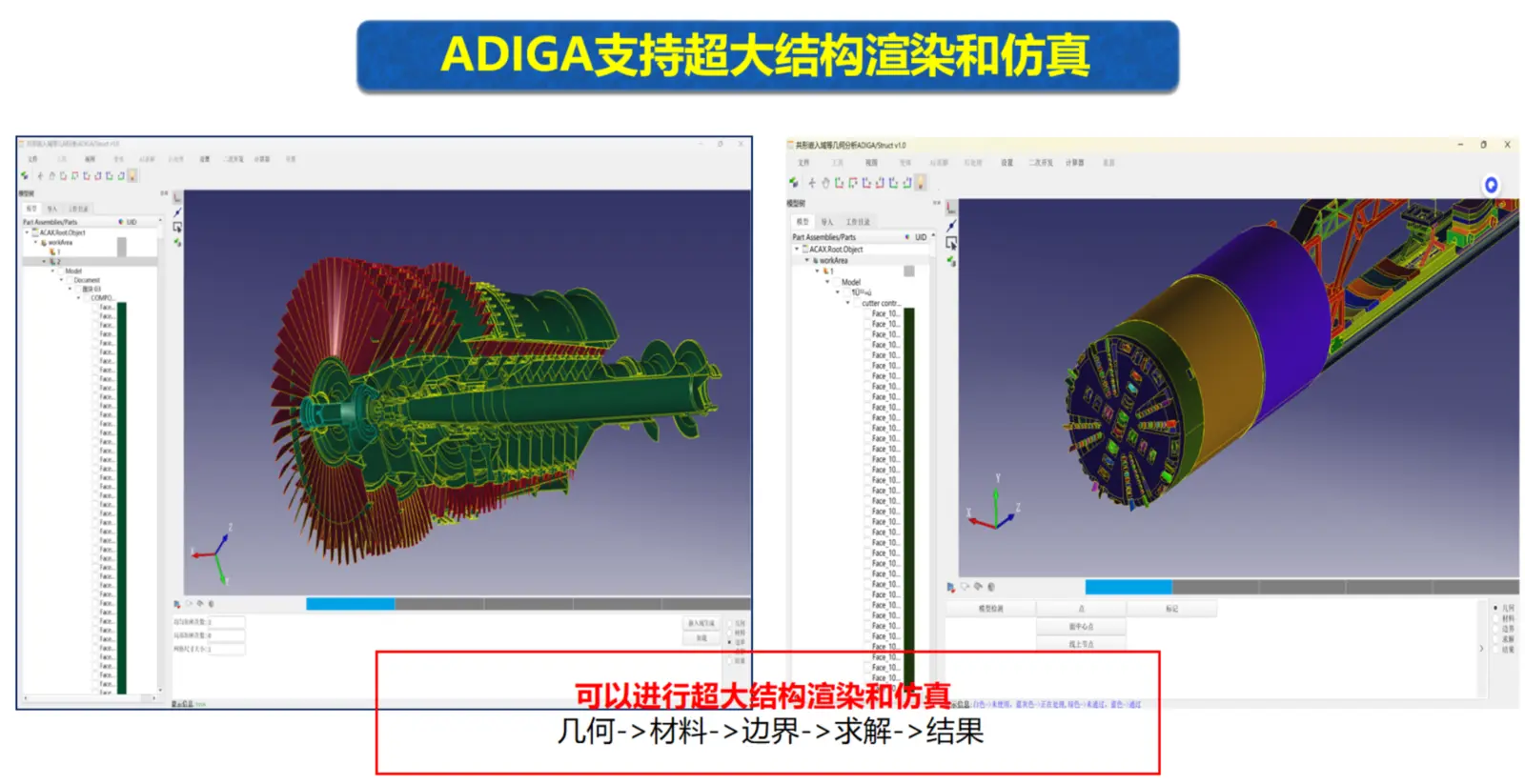Open 视图 menu in tunnel-machine window
Screen dimensions: 1525x784
point(871,163)
